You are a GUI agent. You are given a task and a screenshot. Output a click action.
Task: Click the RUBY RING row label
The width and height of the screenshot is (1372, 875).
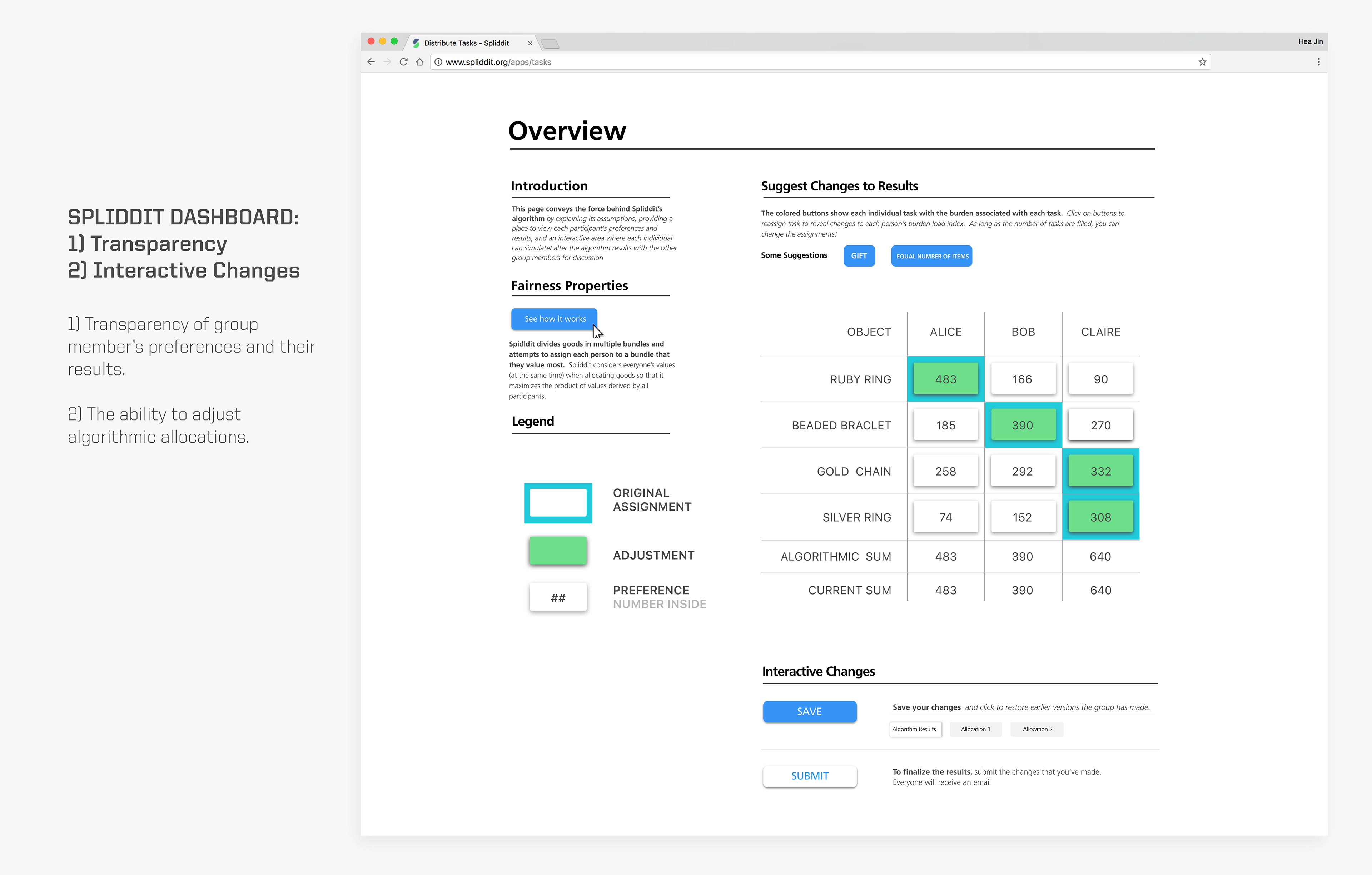click(860, 379)
